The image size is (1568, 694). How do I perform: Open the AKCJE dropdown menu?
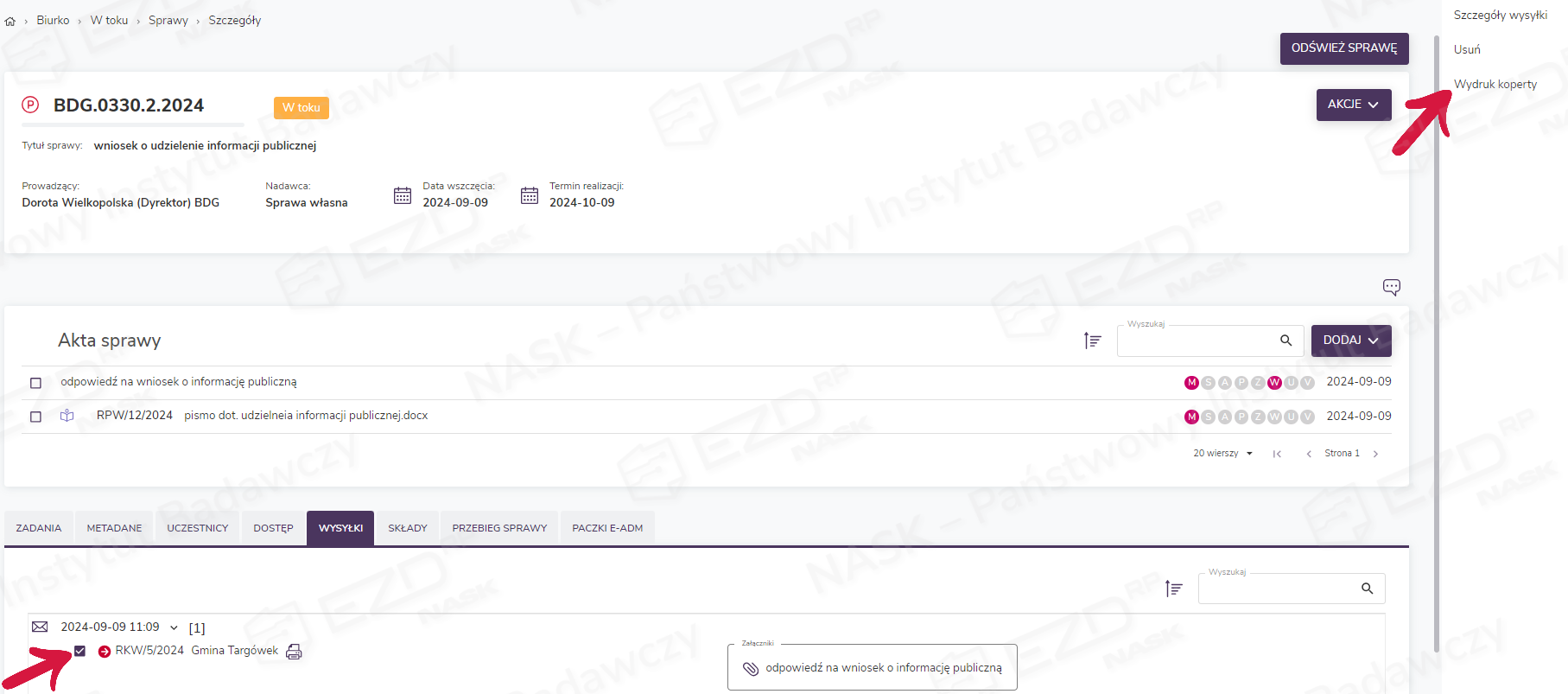(1353, 105)
